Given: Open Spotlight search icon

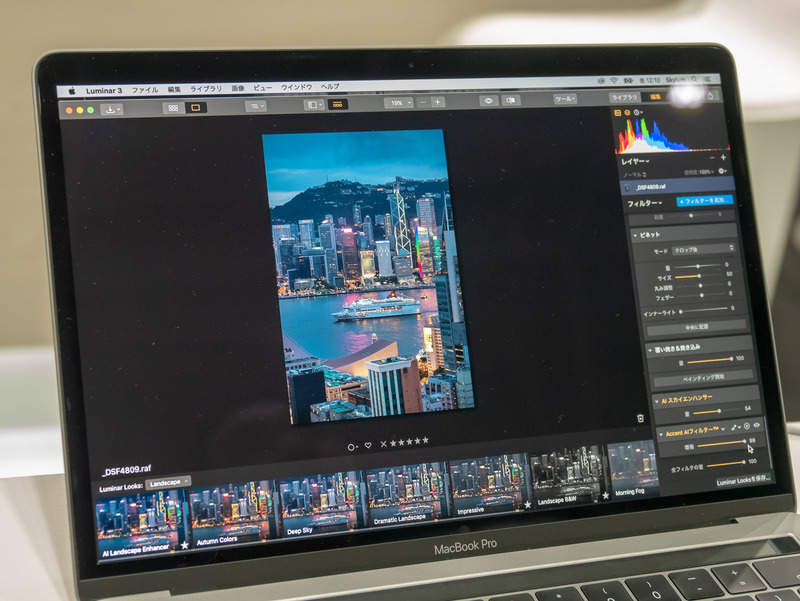Looking at the screenshot, I should [694, 79].
